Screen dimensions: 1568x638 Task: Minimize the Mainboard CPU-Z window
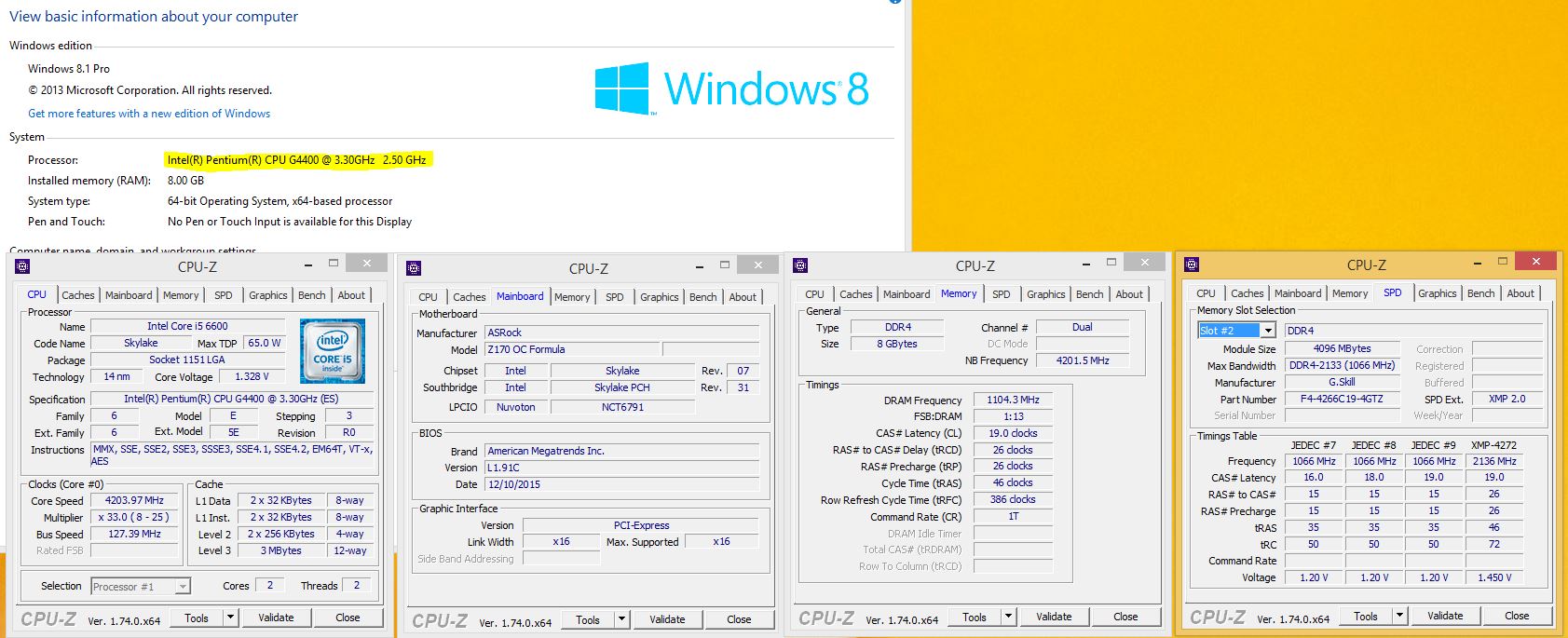699,265
